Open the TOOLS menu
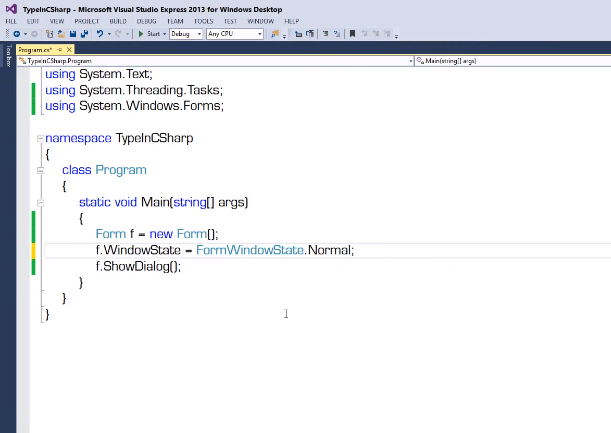 click(x=203, y=21)
